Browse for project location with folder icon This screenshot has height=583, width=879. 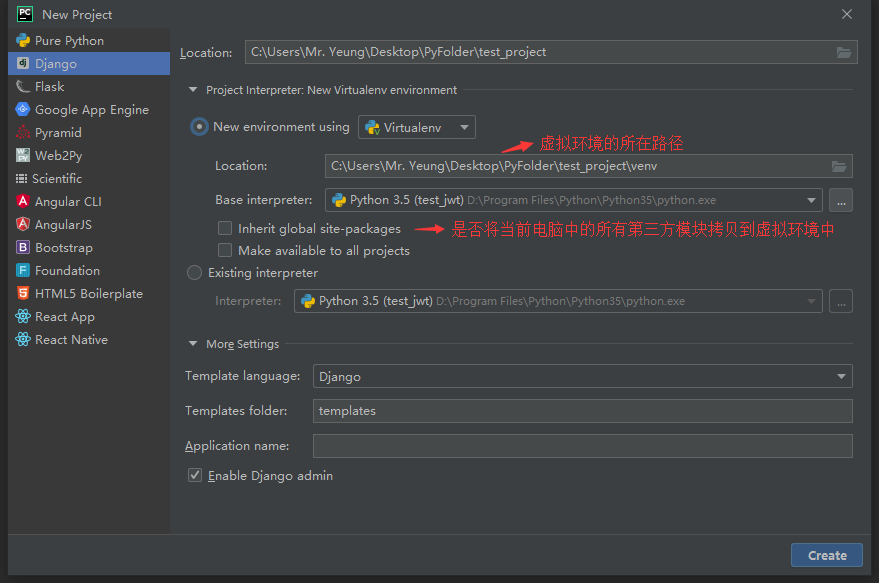point(844,52)
